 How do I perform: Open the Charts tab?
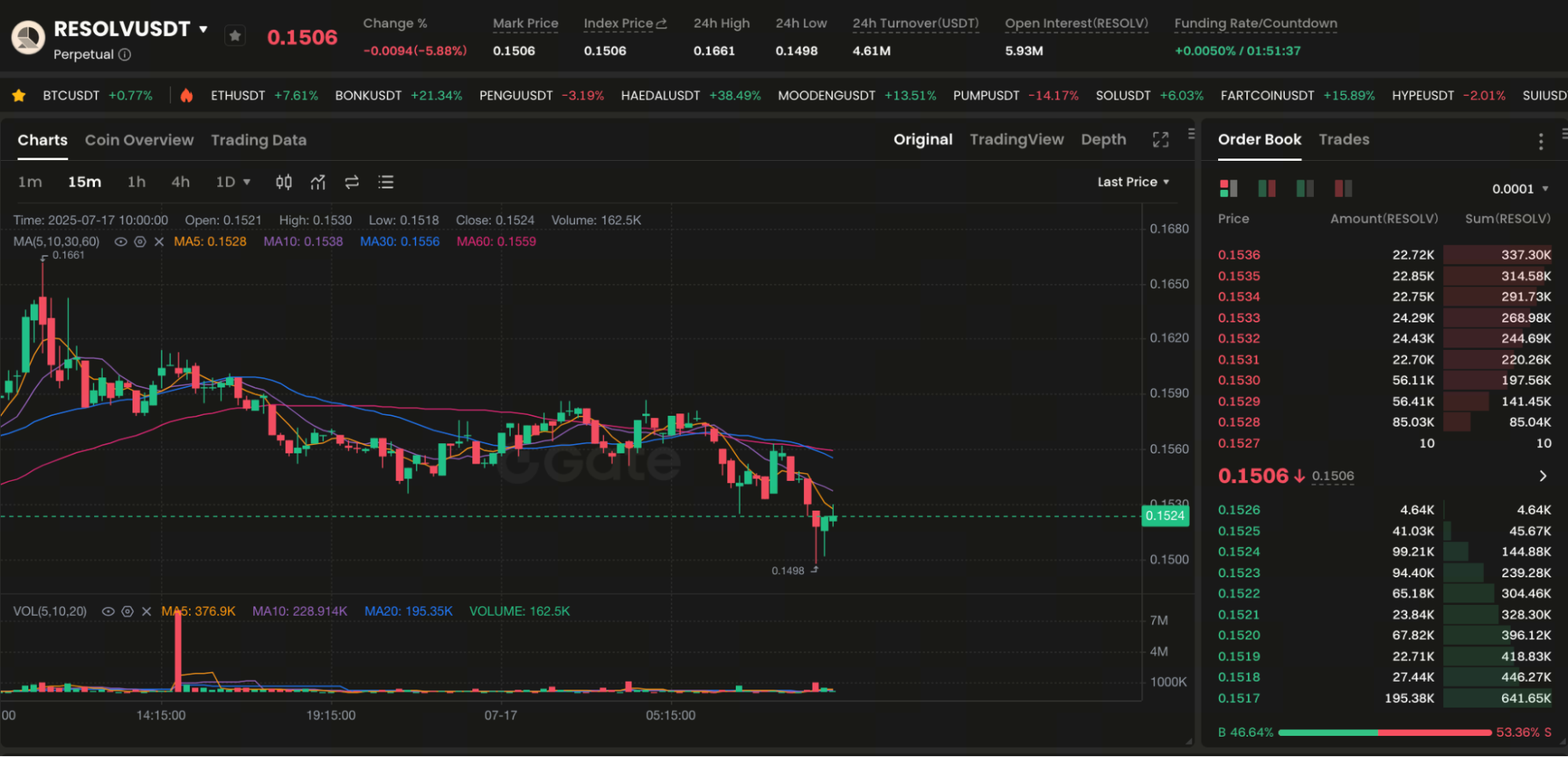[x=42, y=140]
